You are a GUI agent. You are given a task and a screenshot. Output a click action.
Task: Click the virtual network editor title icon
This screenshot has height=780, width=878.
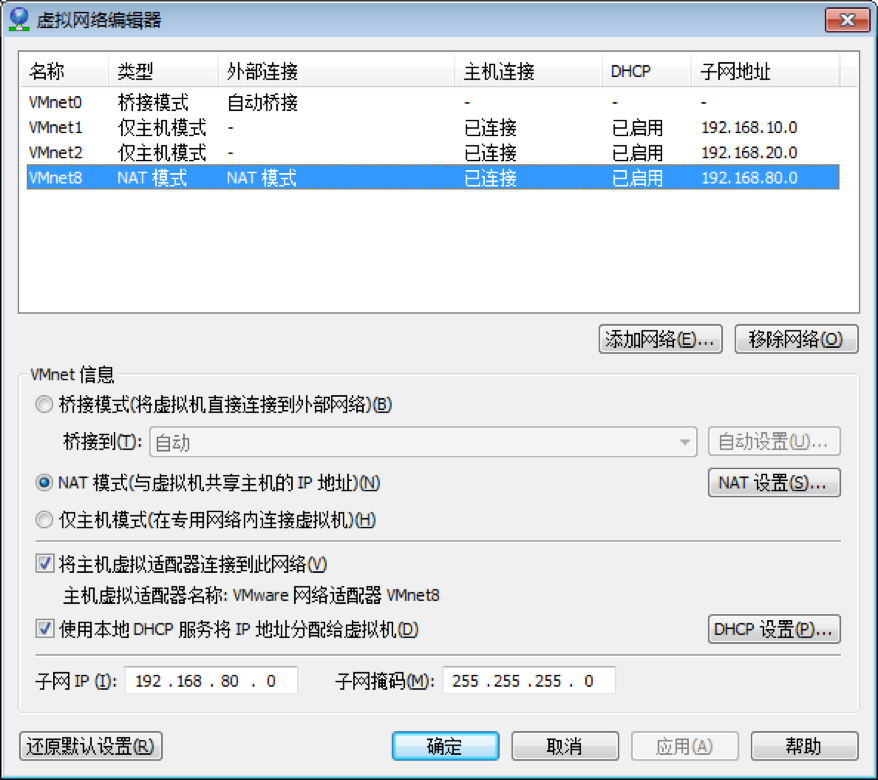pyautogui.click(x=19, y=19)
